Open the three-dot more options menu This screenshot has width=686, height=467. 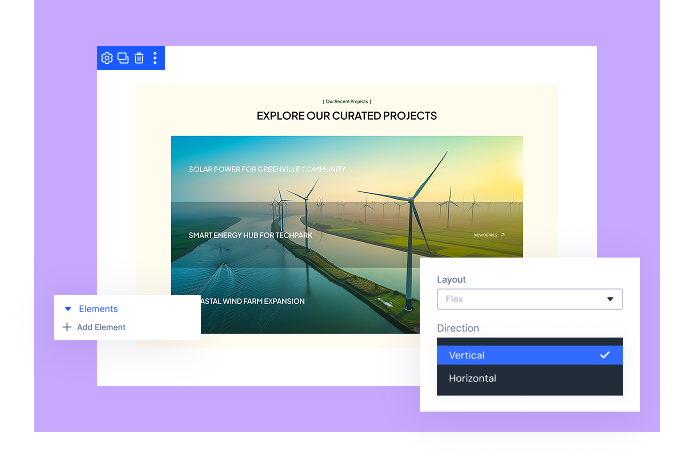[155, 58]
